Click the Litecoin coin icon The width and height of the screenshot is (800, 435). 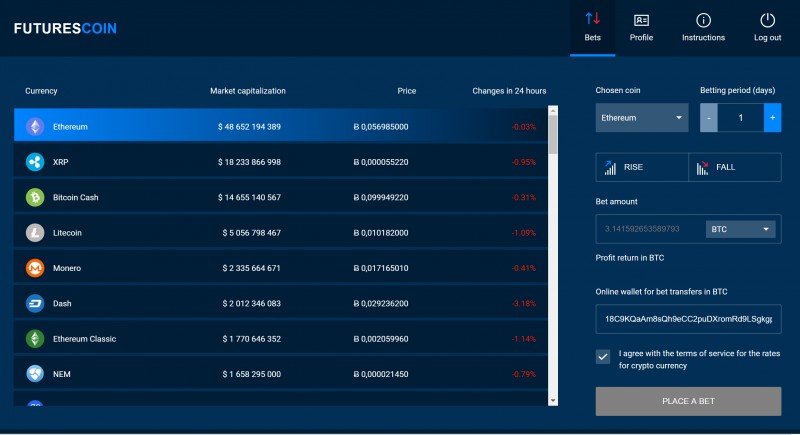[35, 233]
